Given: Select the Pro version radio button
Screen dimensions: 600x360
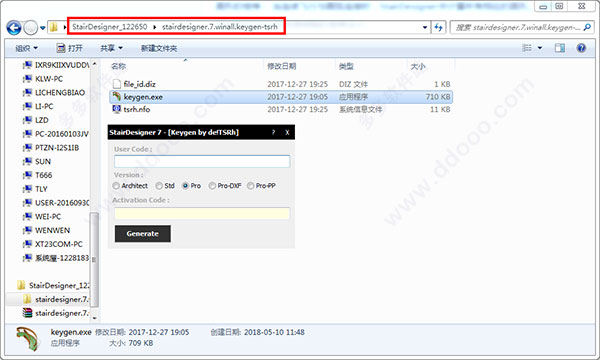Looking at the screenshot, I should pyautogui.click(x=186, y=186).
